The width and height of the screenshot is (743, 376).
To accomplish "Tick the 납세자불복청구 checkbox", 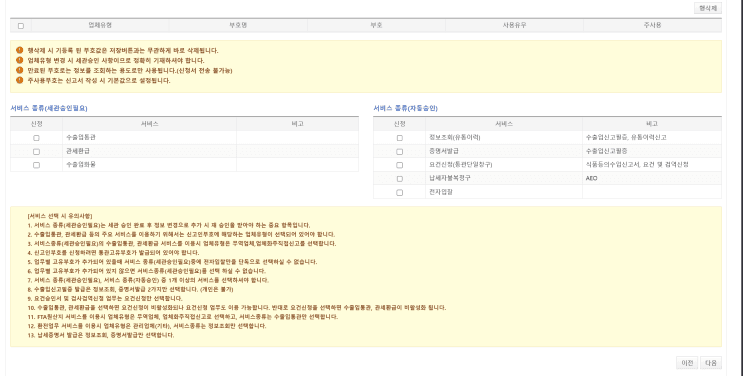I will [399, 179].
